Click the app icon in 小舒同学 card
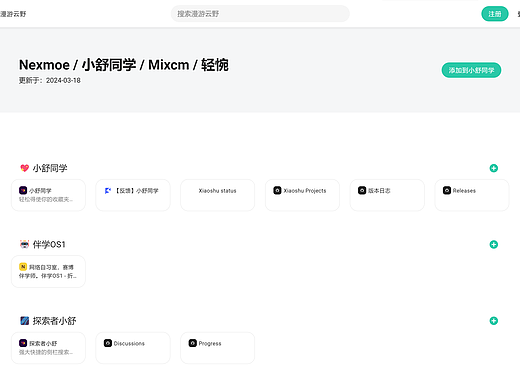The height and width of the screenshot is (390, 520). [x=23, y=190]
